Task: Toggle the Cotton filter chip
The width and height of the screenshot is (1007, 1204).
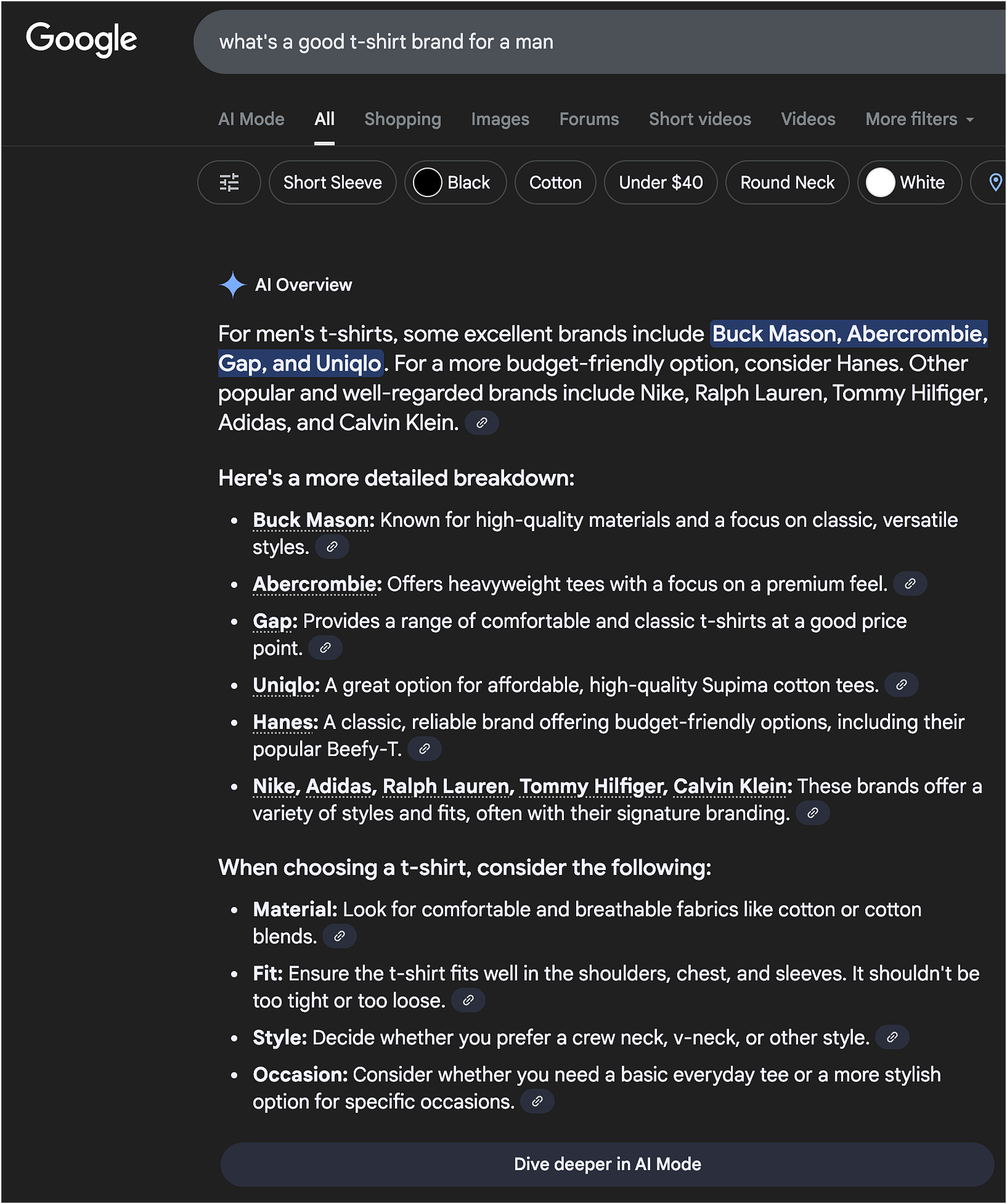Action: pos(555,183)
